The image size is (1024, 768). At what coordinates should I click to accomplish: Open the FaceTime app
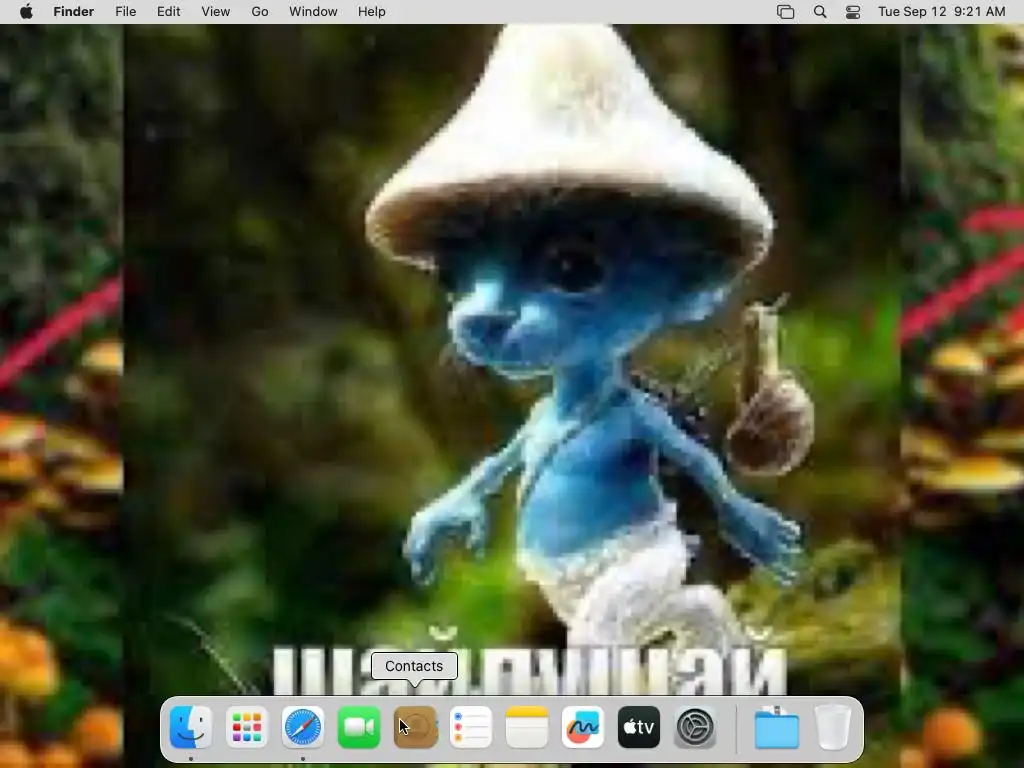click(359, 728)
